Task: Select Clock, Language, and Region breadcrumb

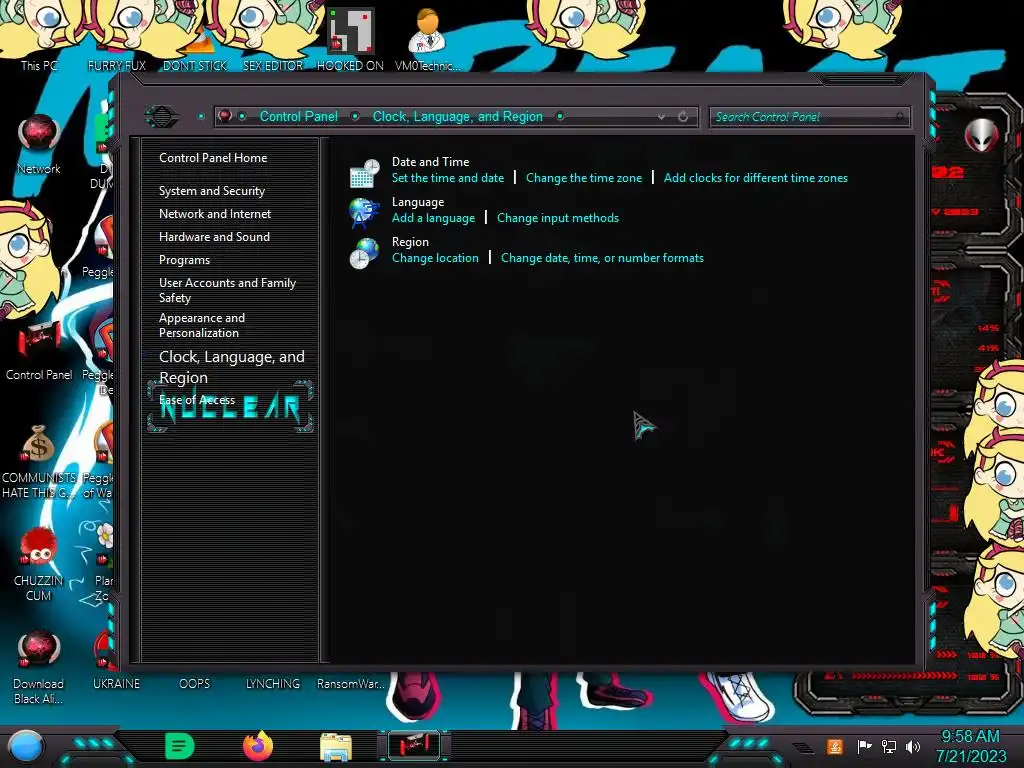Action: (x=458, y=116)
